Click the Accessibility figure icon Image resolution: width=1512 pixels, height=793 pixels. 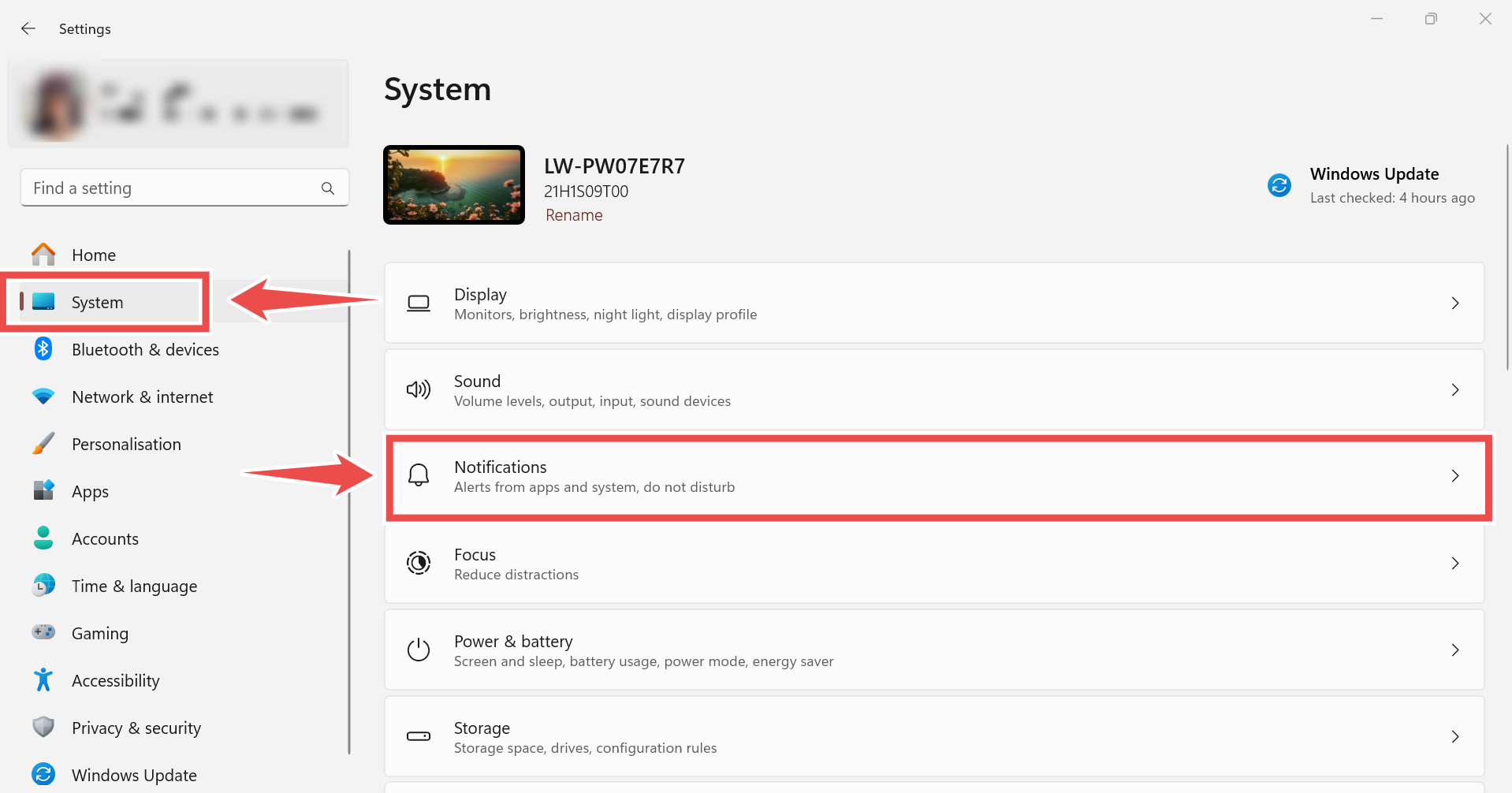point(43,679)
